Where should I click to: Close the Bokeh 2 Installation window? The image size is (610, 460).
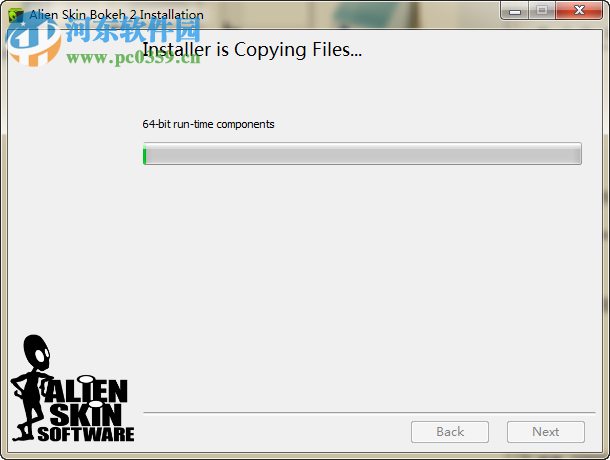579,11
